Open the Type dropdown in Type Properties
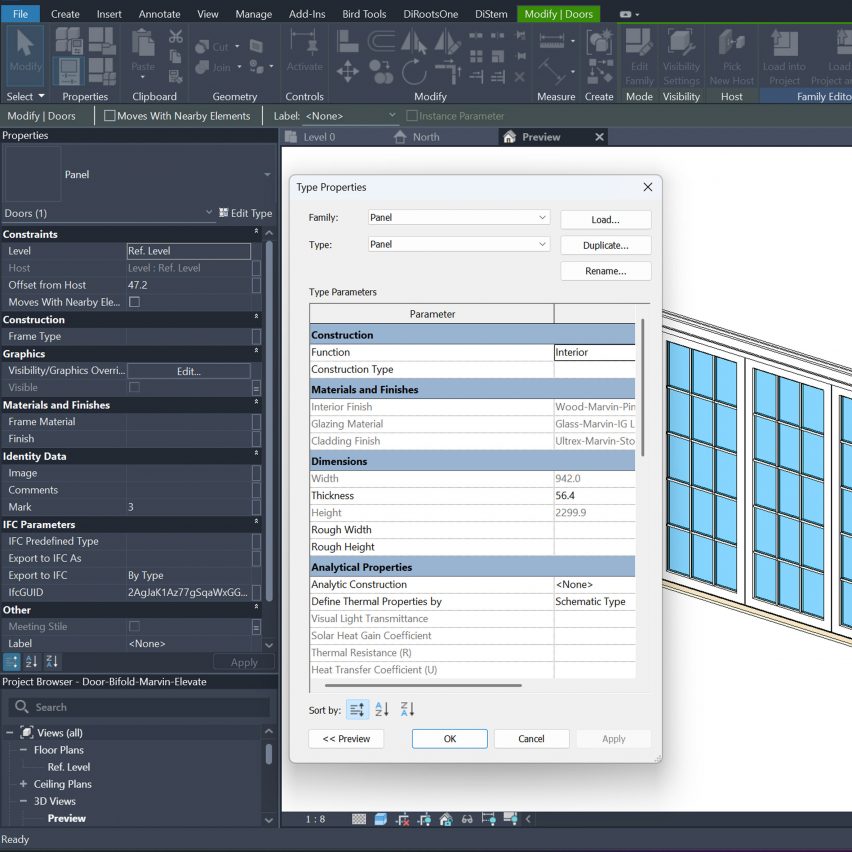 (x=459, y=245)
